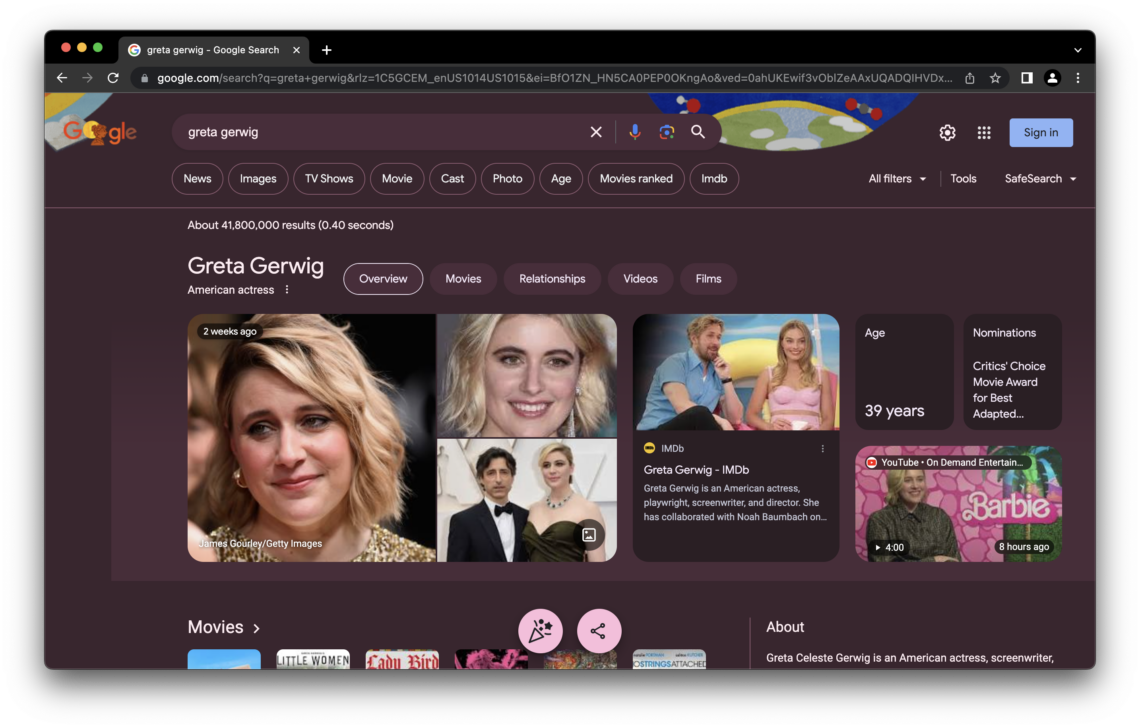
Task: Open quick settings gear icon
Action: (x=947, y=132)
